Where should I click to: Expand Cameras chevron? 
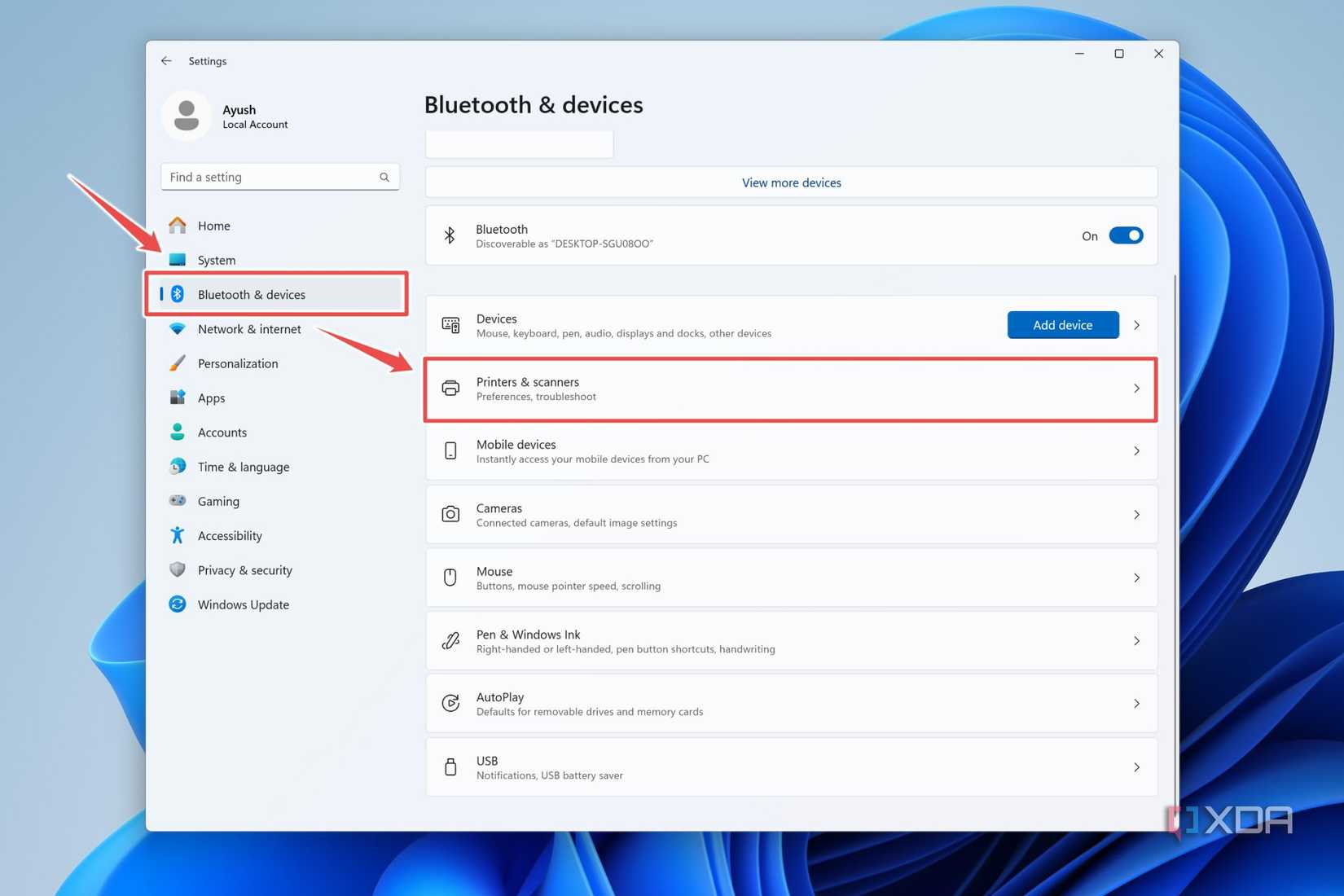click(1136, 514)
